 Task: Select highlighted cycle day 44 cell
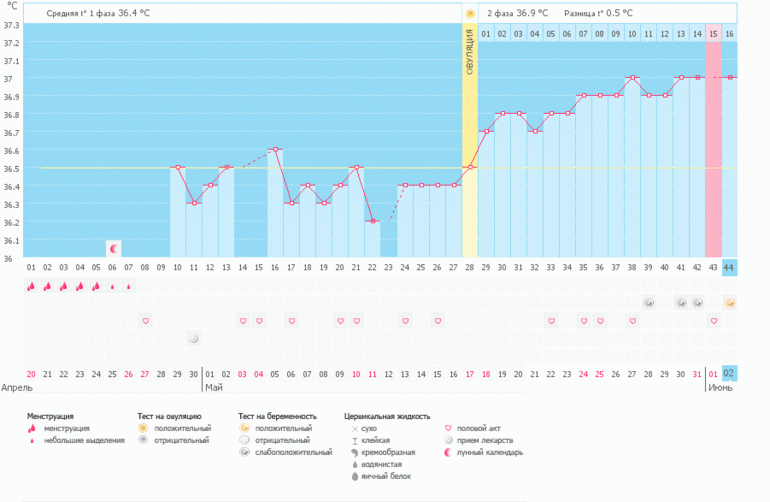point(729,268)
